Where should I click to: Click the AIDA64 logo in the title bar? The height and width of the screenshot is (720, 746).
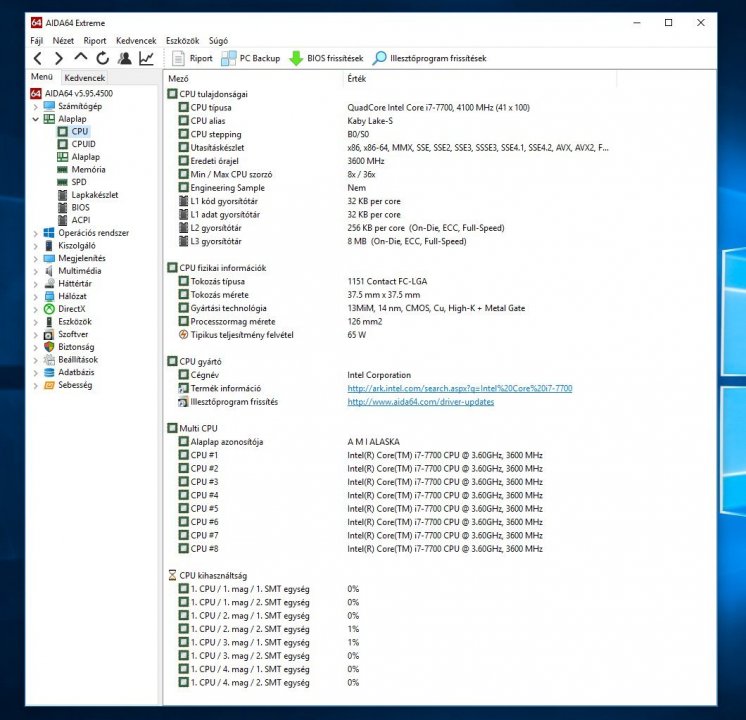pyautogui.click(x=36, y=23)
